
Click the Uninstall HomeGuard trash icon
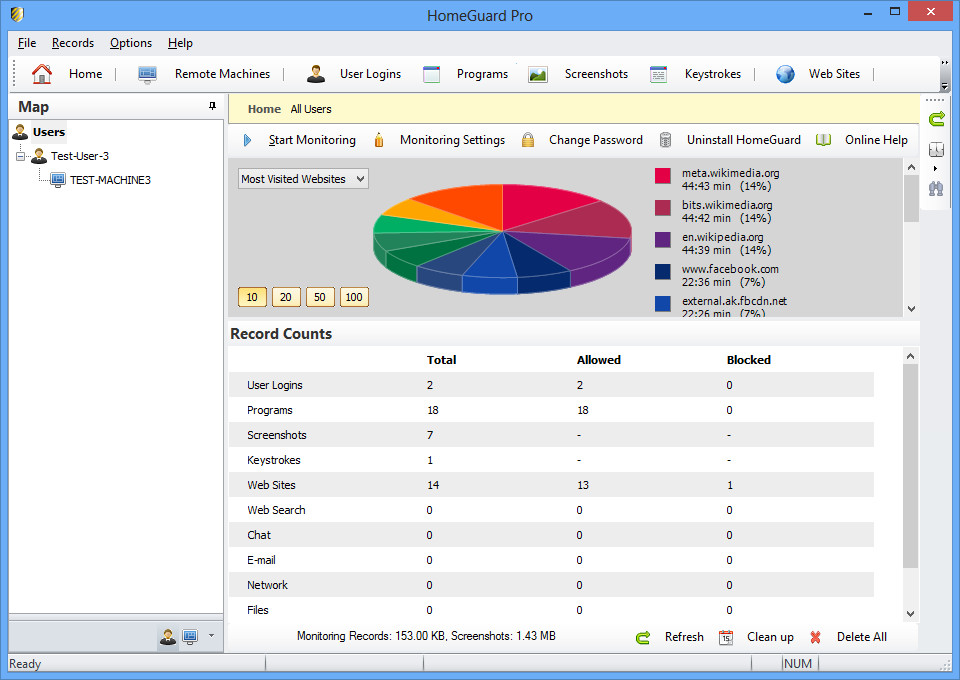coord(666,140)
